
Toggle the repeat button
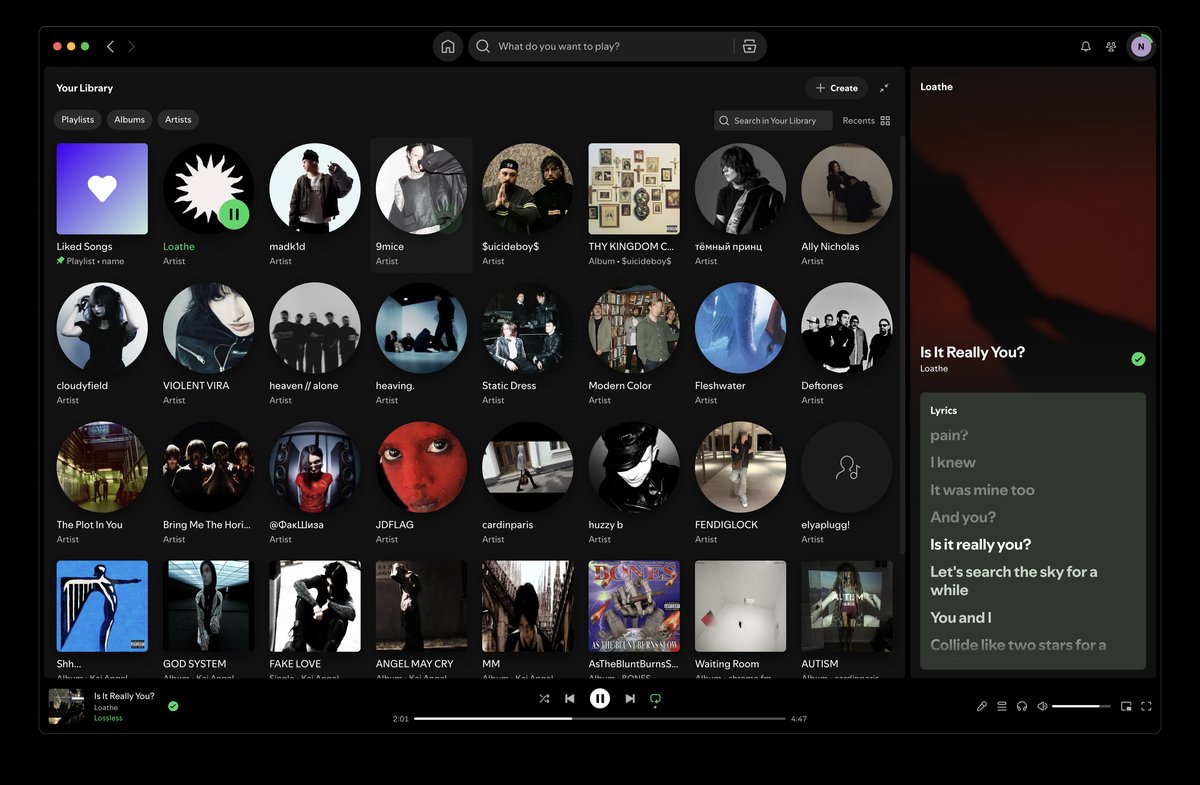(656, 699)
